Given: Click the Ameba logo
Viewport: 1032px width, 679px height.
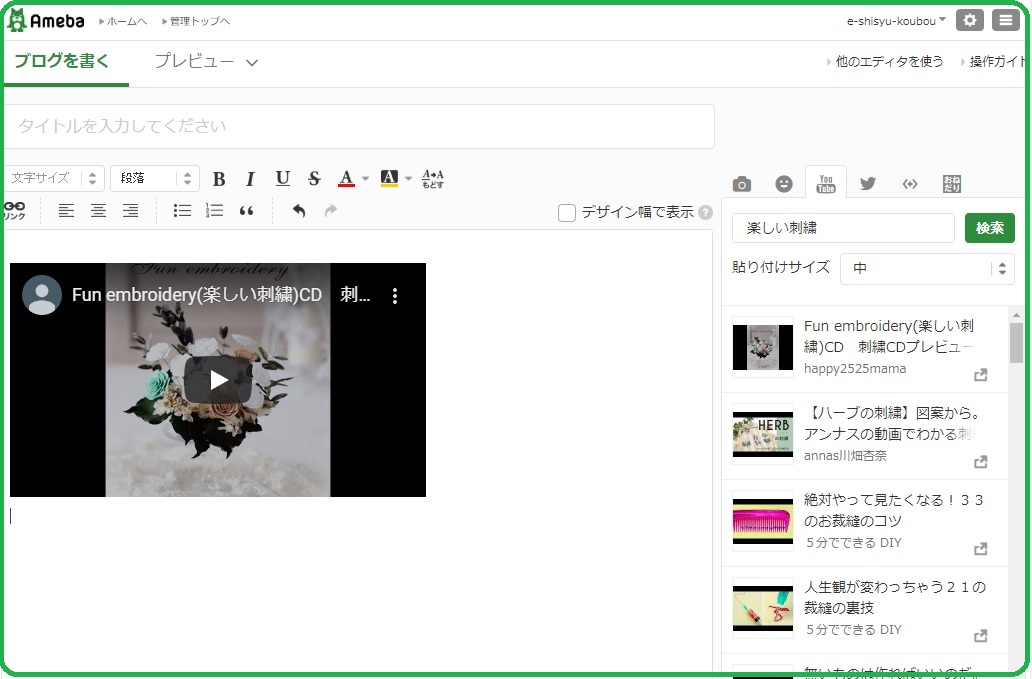Looking at the screenshot, I should pyautogui.click(x=45, y=21).
